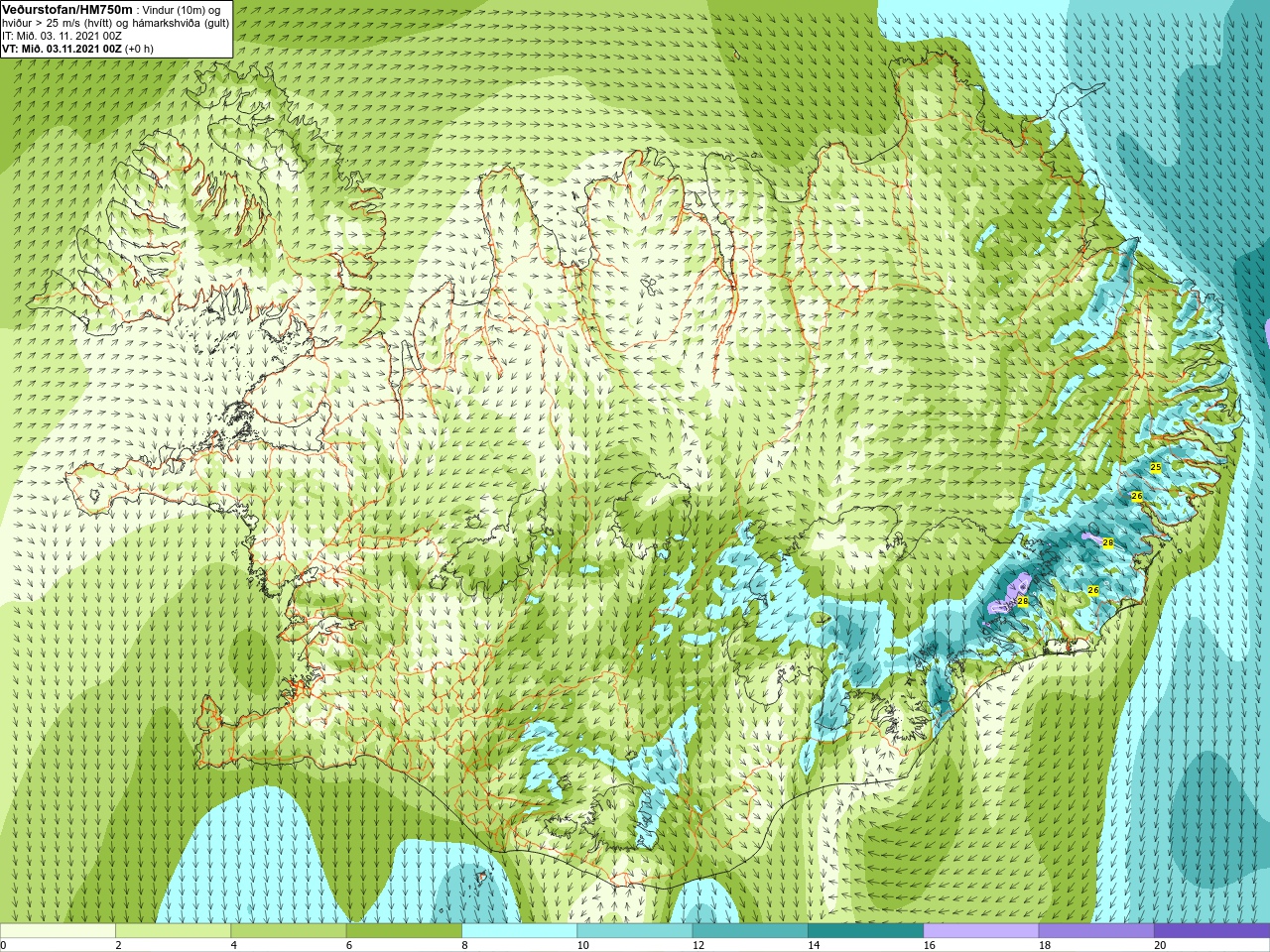Viewport: 1270px width, 952px height.
Task: Click the "Vindur (10m) og" header text
Action: coord(182,10)
